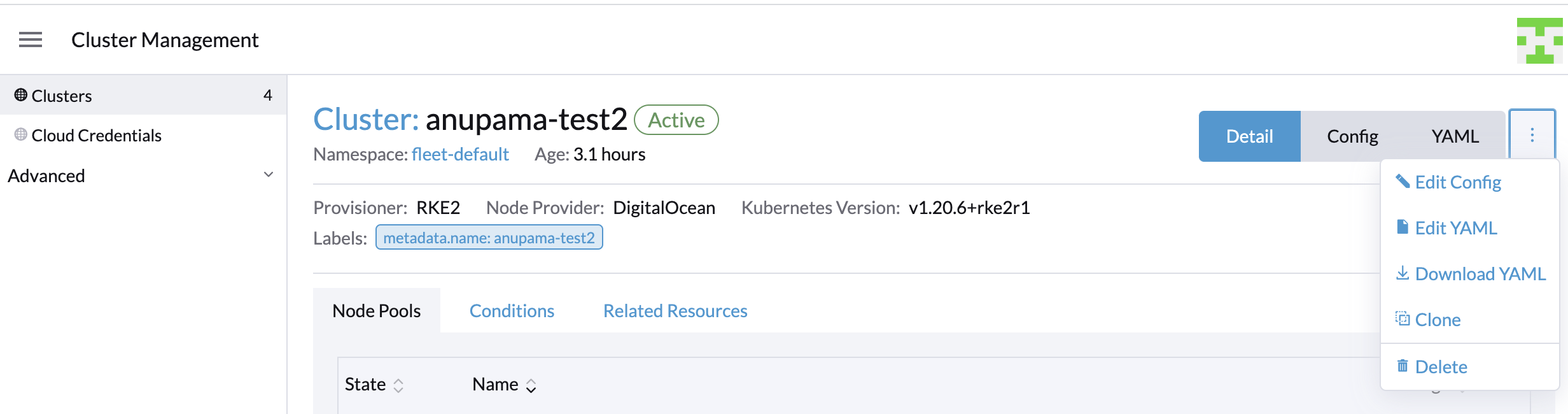
Task: Click the Detail button
Action: 1249,136
